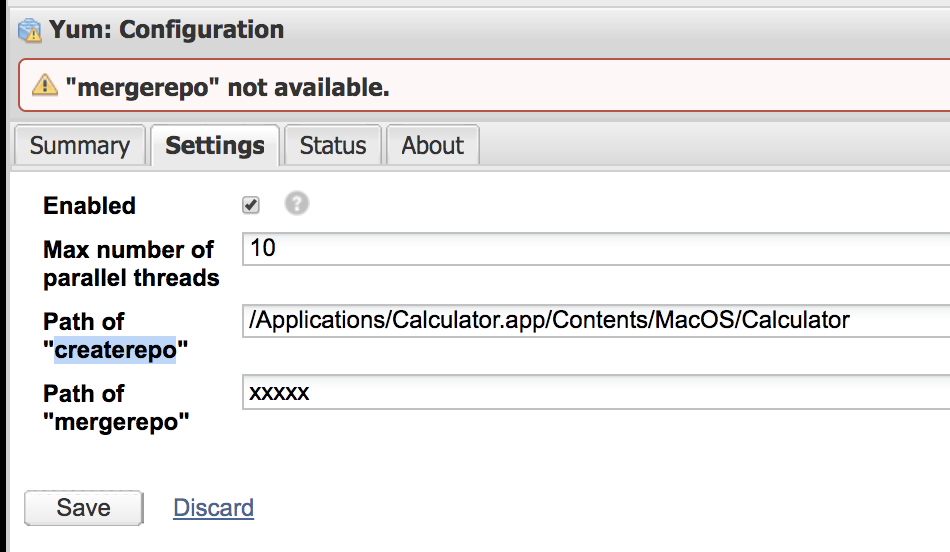The image size is (950, 552).
Task: Click the "Path of" text above highlighted createrepo
Action: [x=84, y=322]
